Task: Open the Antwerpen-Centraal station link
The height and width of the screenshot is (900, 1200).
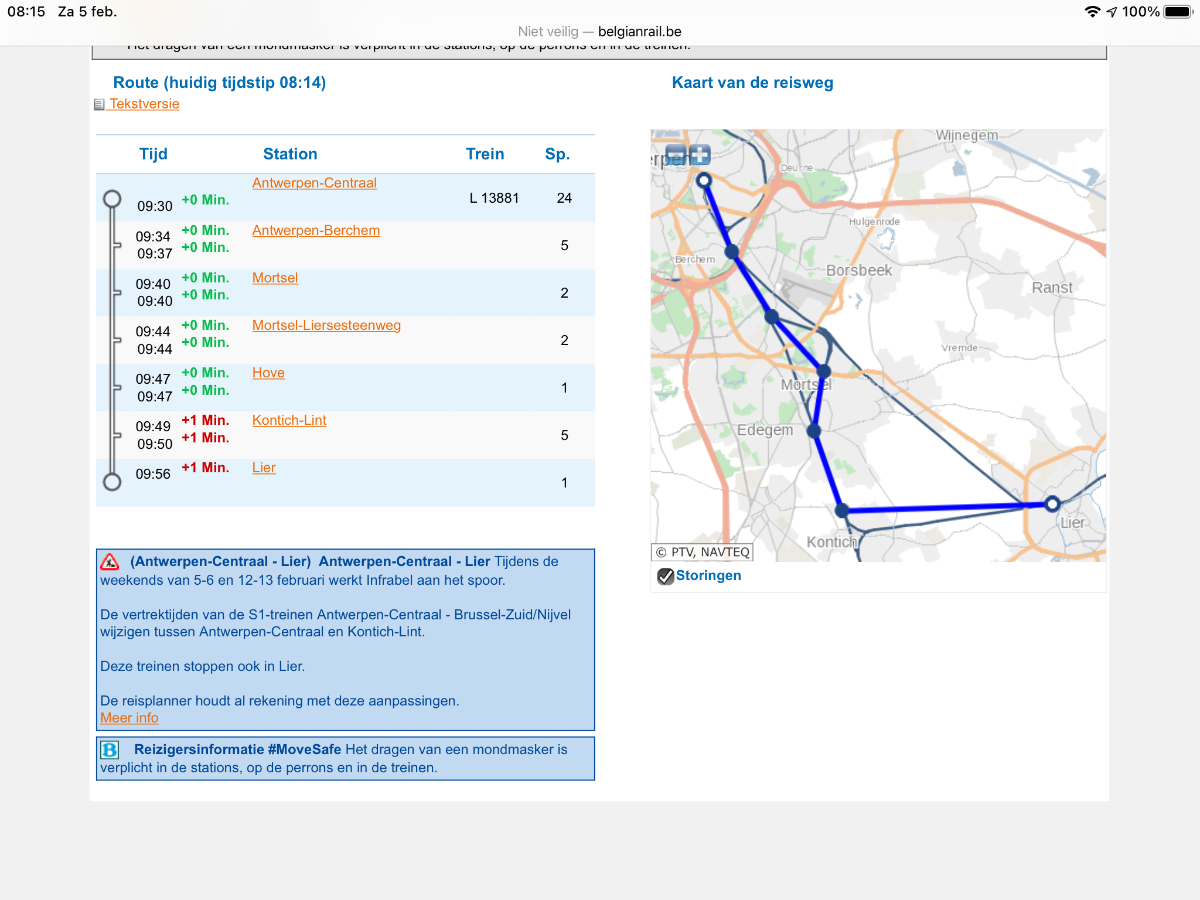Action: point(314,183)
